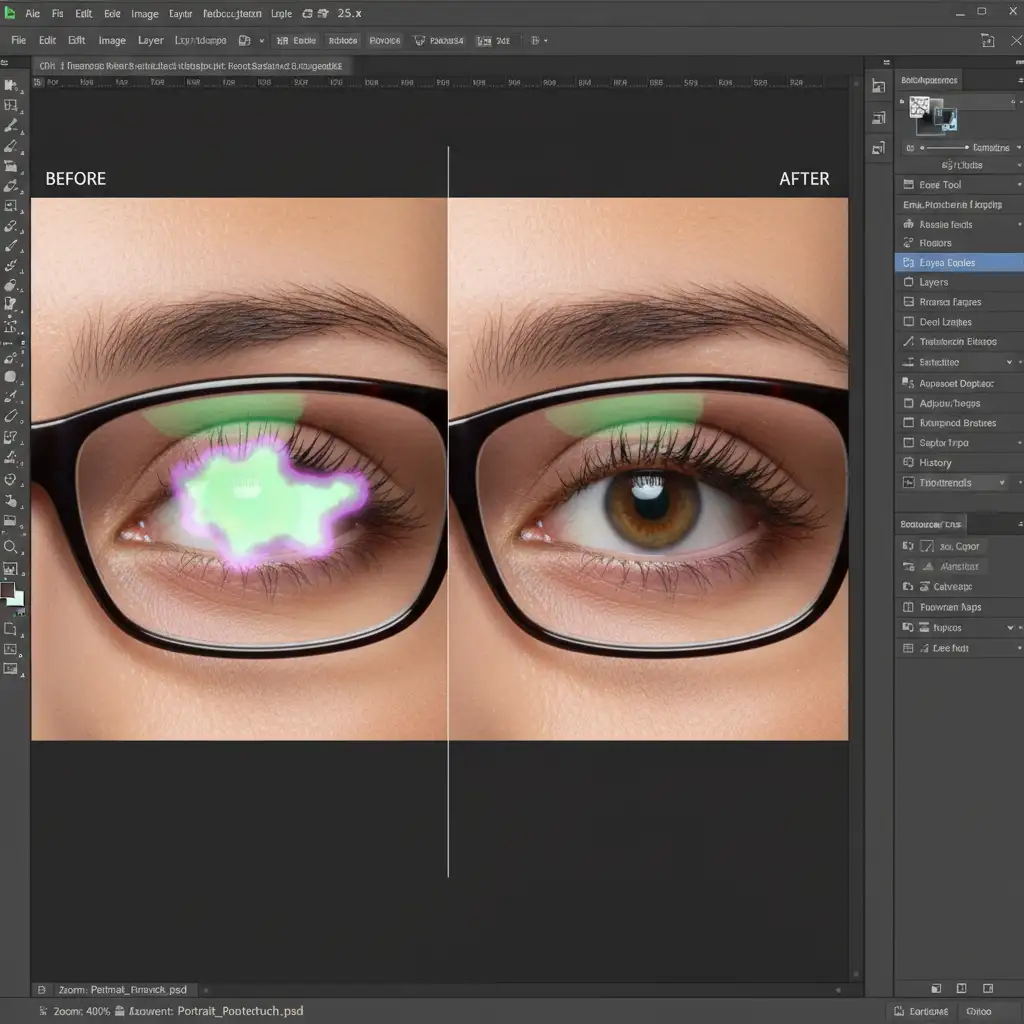Click the History panel icon
The height and width of the screenshot is (1024, 1024).
[908, 463]
